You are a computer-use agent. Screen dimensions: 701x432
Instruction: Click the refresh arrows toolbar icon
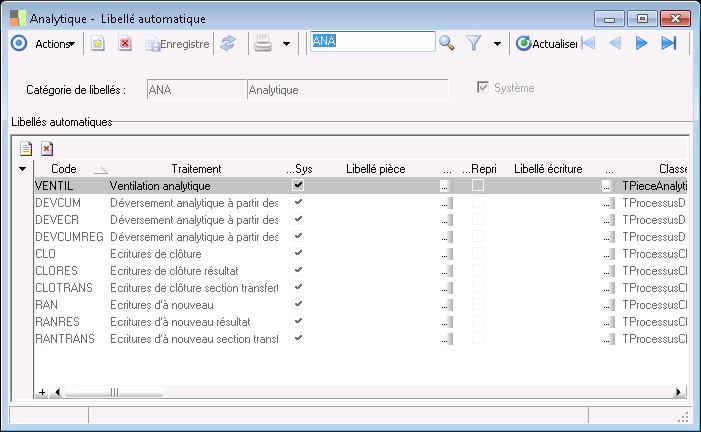228,43
